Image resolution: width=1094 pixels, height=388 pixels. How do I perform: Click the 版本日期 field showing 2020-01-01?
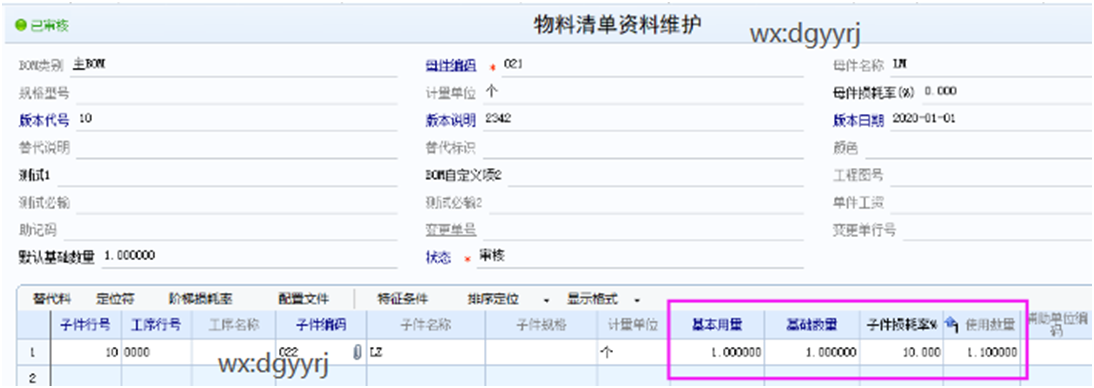point(991,119)
